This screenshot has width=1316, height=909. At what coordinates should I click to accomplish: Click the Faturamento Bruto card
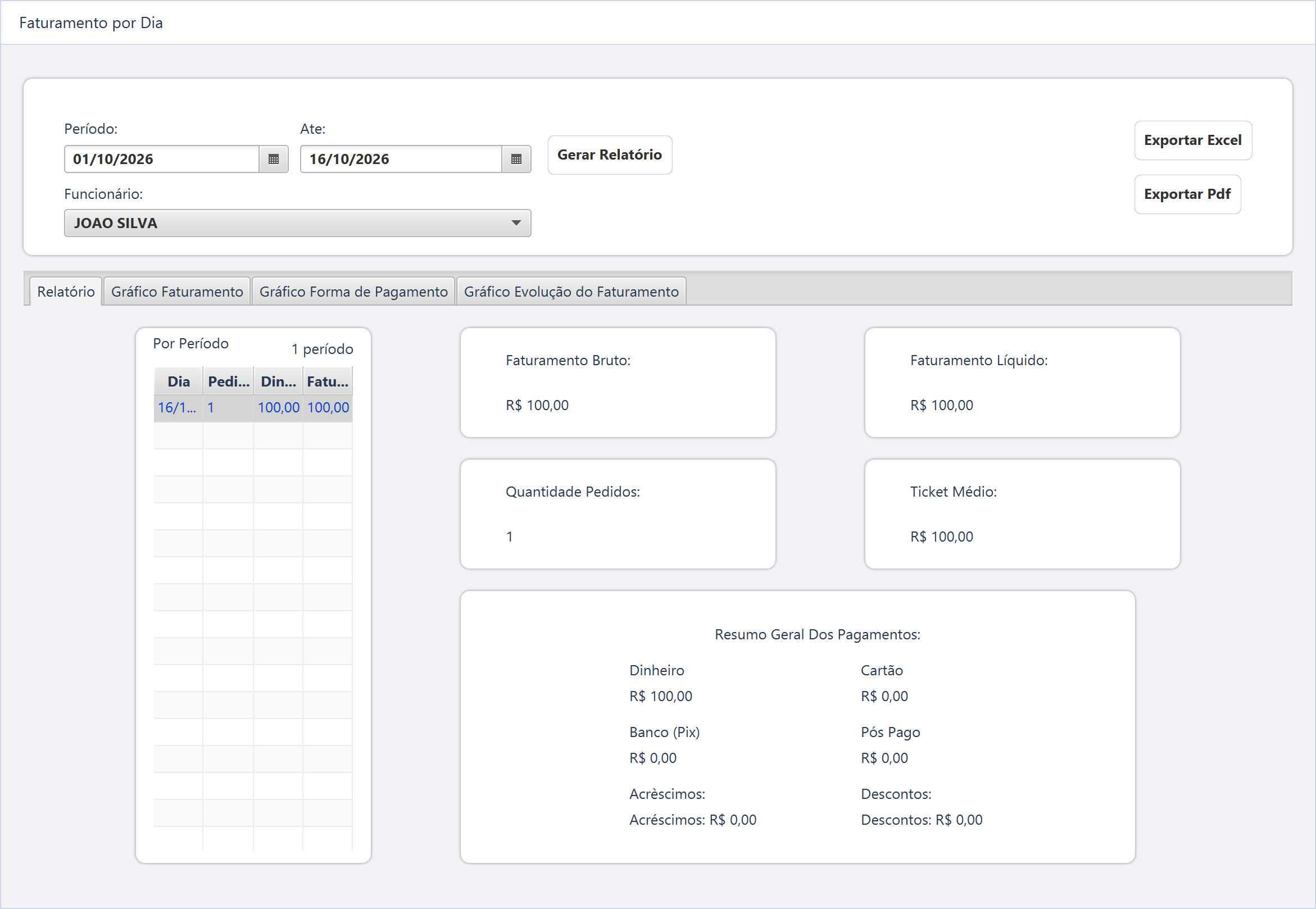click(x=618, y=382)
